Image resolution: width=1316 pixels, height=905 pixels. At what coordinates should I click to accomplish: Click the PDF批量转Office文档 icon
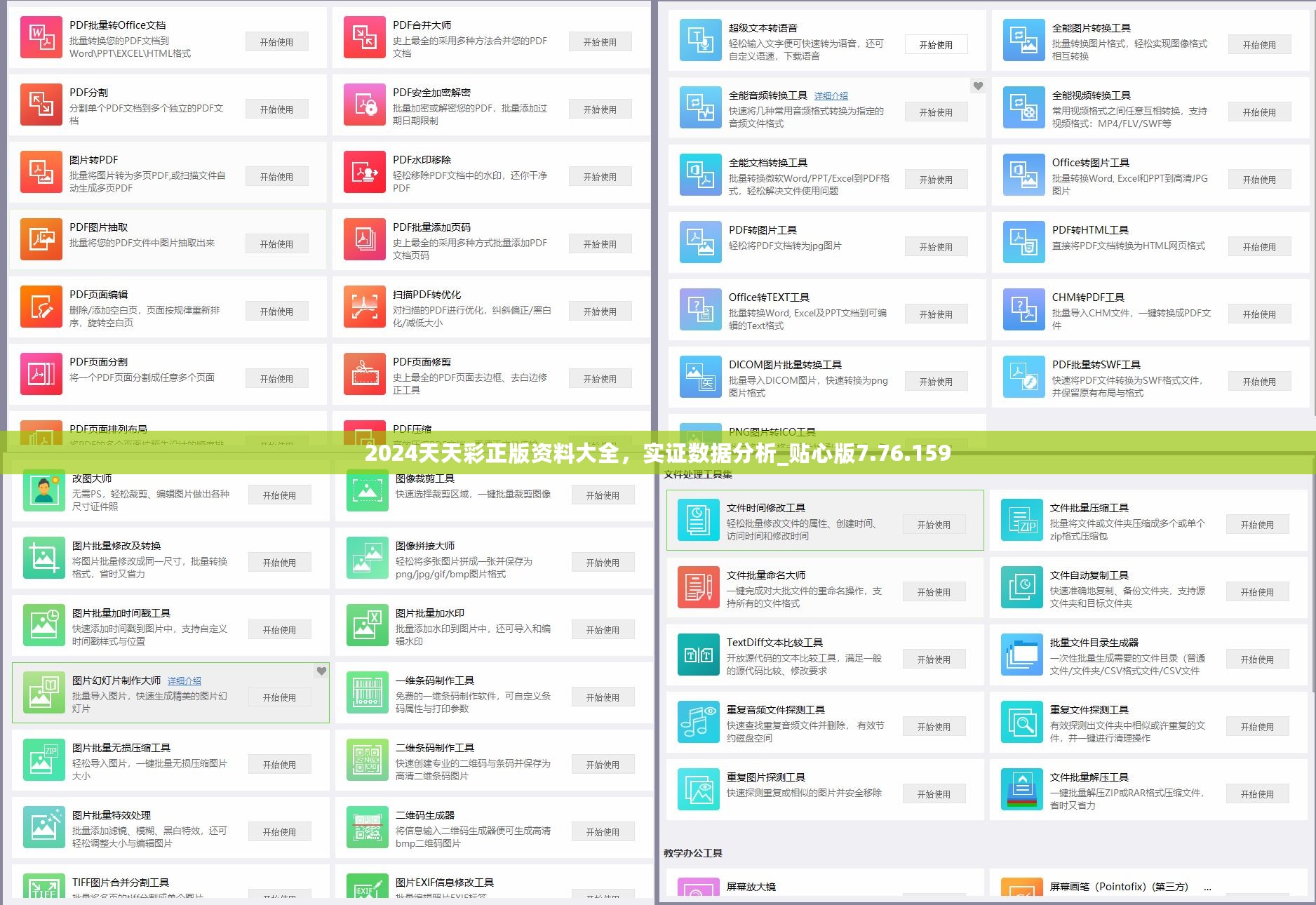(x=41, y=37)
